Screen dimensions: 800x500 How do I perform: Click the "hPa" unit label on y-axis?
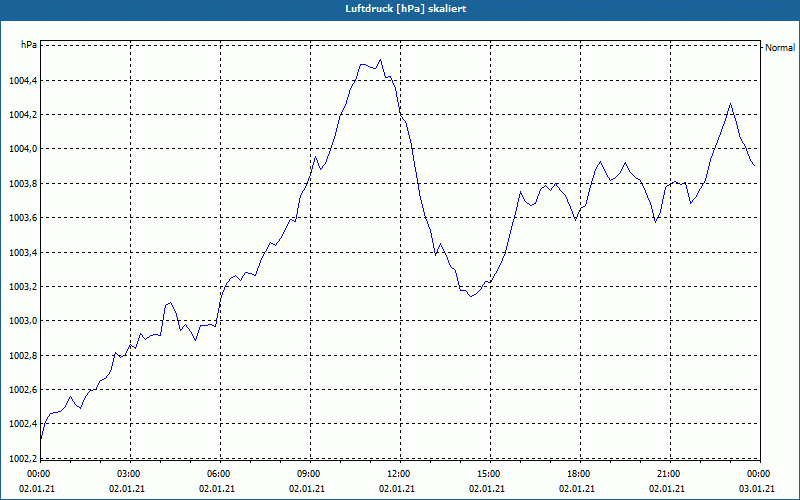pyautogui.click(x=29, y=45)
